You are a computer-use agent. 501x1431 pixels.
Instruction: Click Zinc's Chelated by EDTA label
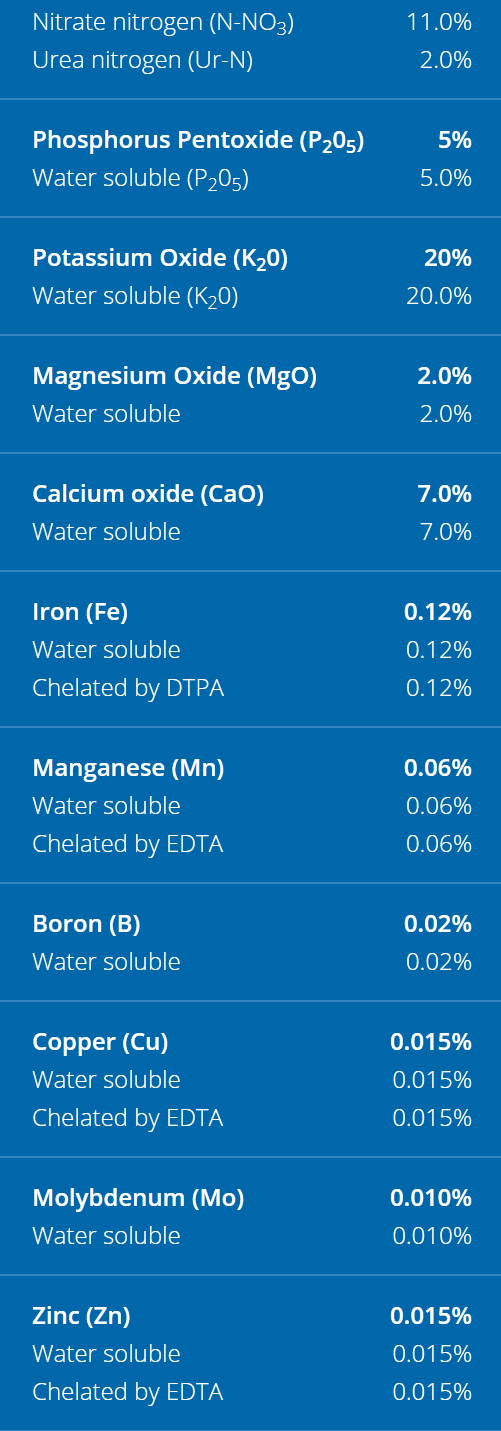tap(128, 1392)
